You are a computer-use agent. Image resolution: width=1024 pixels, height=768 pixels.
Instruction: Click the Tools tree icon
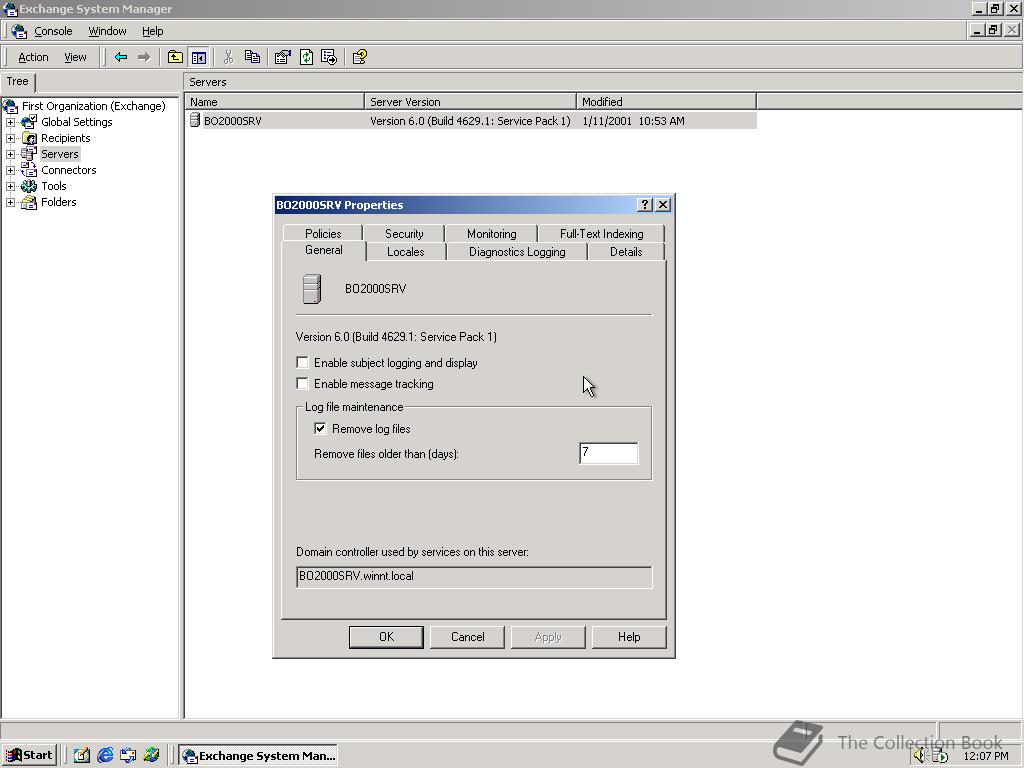coord(29,186)
